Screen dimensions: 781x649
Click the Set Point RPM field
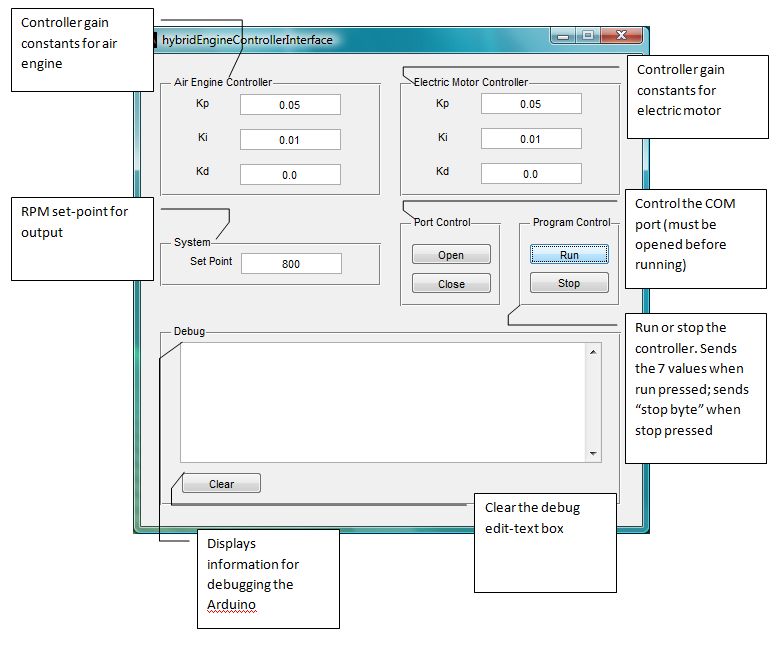[x=291, y=264]
